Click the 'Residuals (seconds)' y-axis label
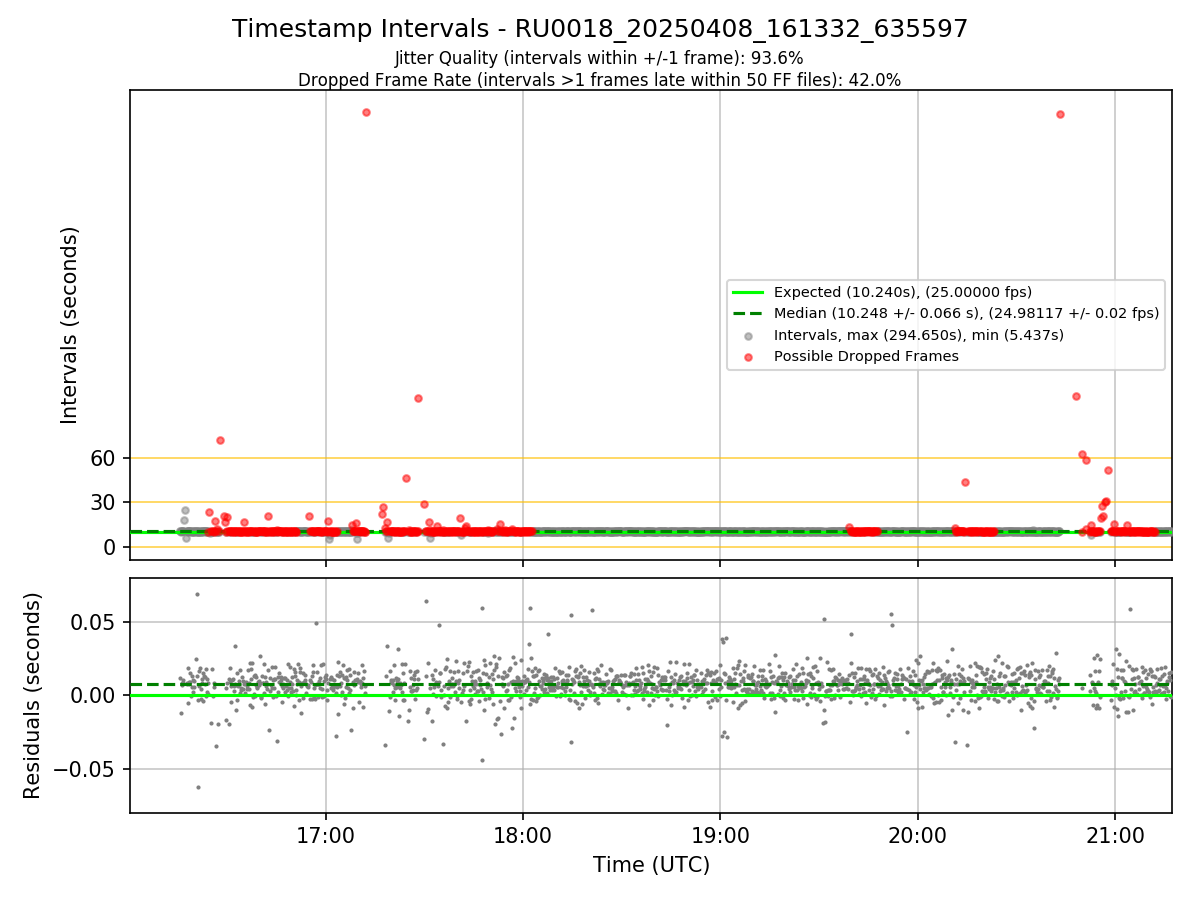The width and height of the screenshot is (1200, 900). (x=33, y=695)
